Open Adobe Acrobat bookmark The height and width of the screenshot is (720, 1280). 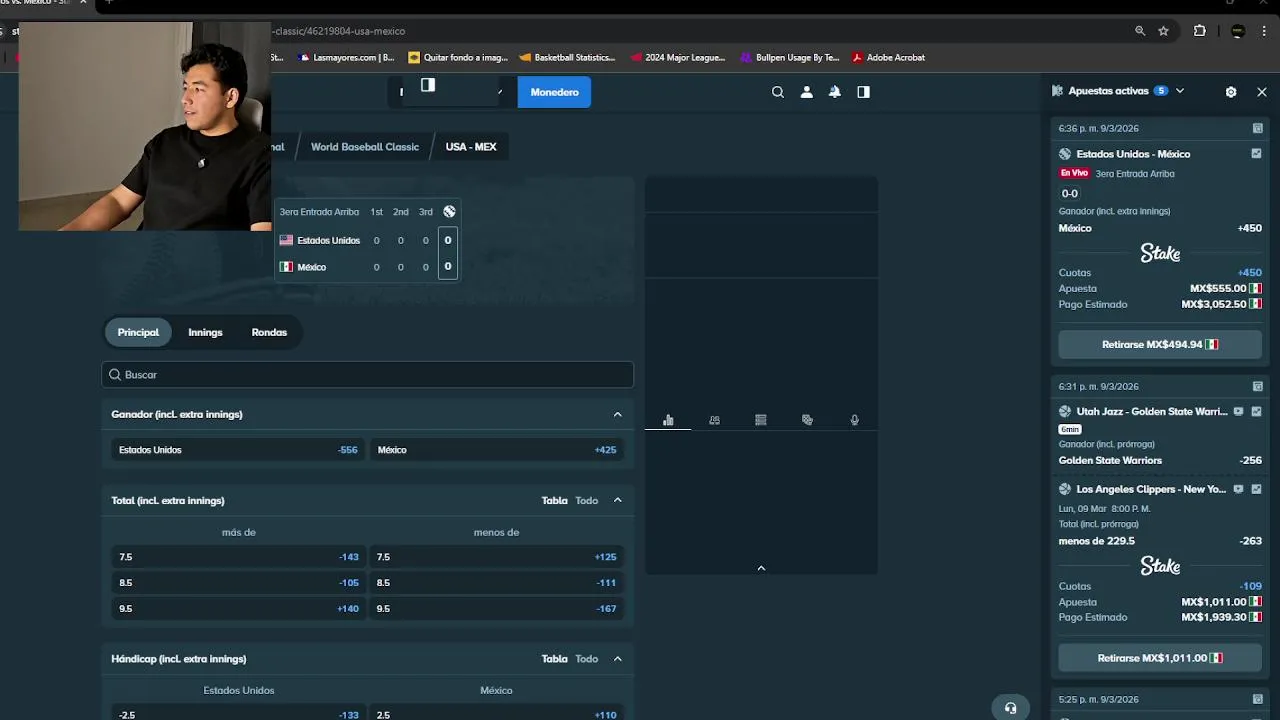(889, 58)
